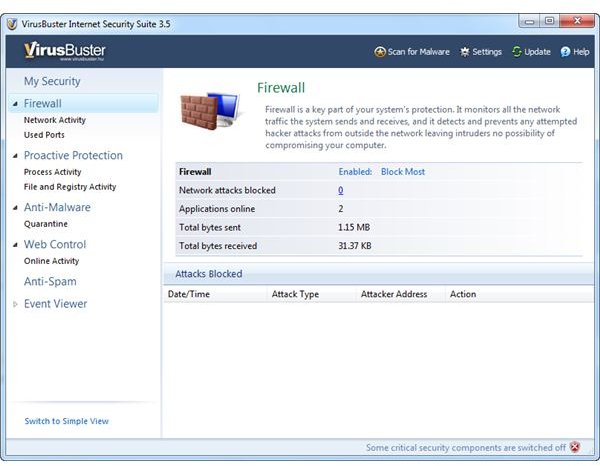The height and width of the screenshot is (466, 600).
Task: Click the bold Firewall row label in table
Action: (x=195, y=172)
